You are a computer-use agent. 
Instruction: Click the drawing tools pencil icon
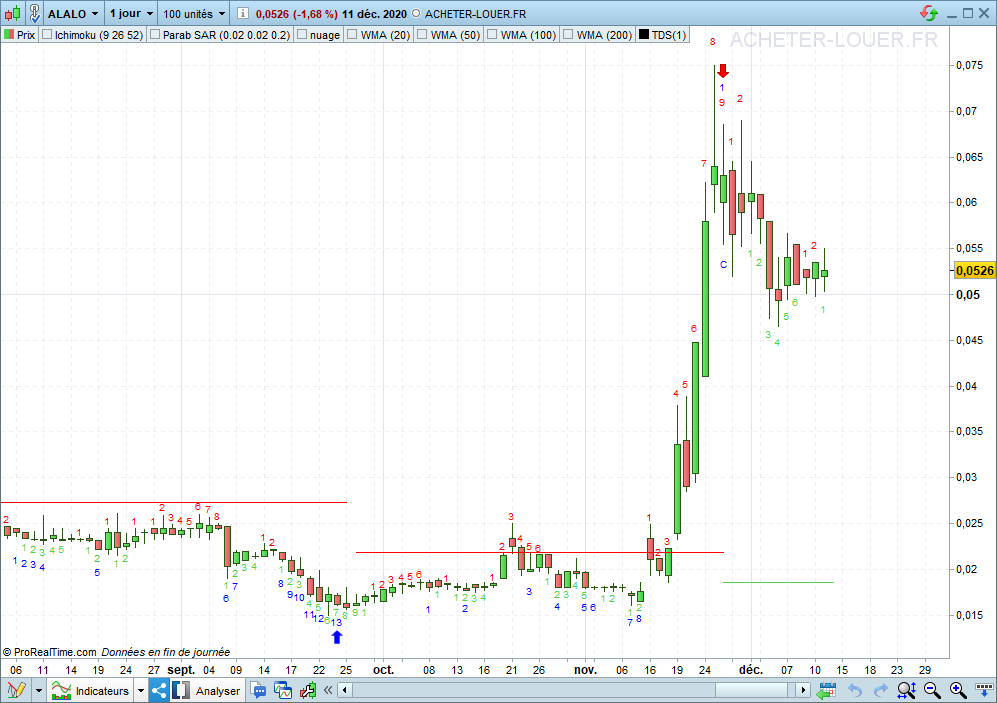[16, 690]
